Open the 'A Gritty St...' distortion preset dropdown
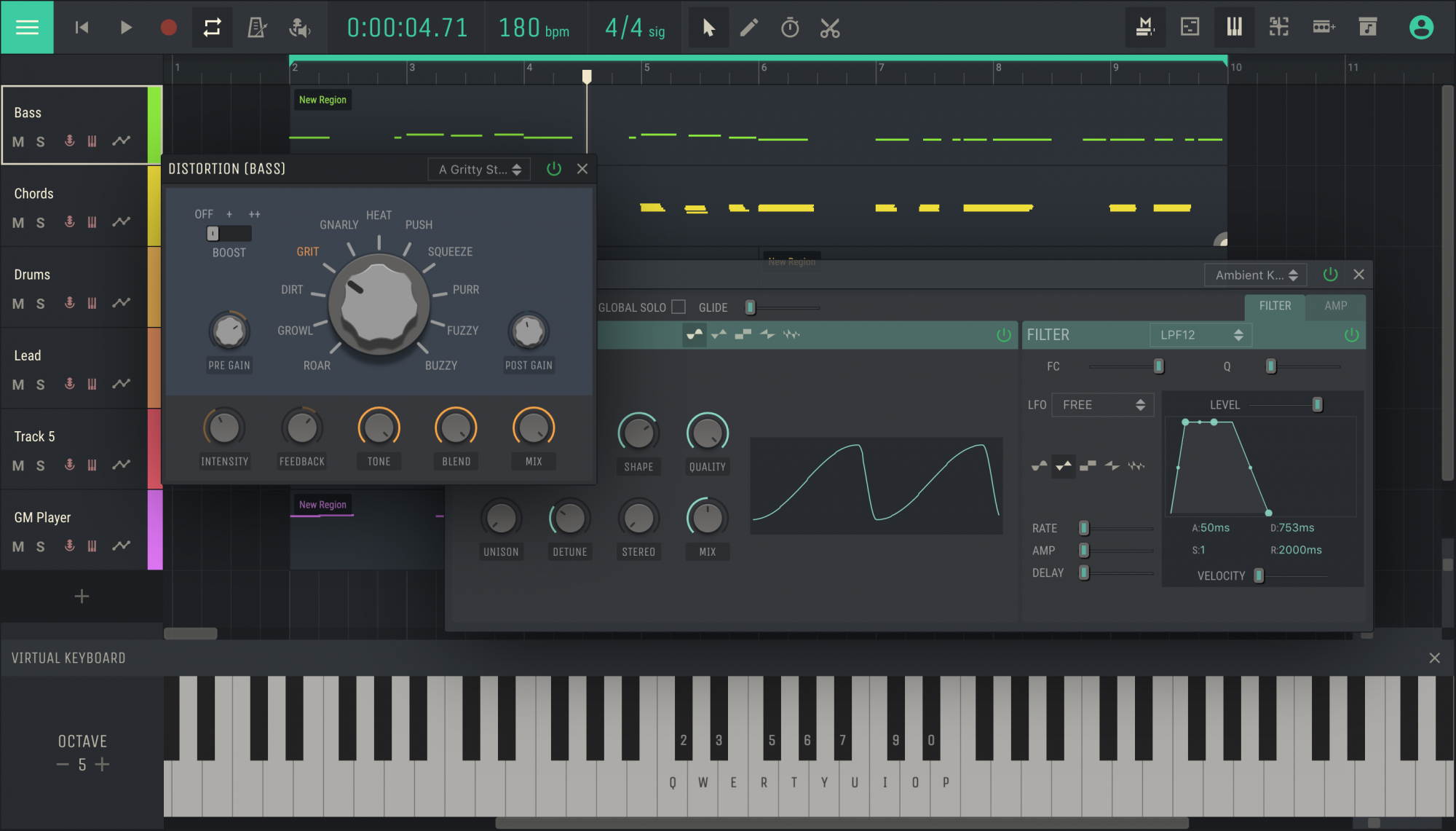 pos(478,169)
